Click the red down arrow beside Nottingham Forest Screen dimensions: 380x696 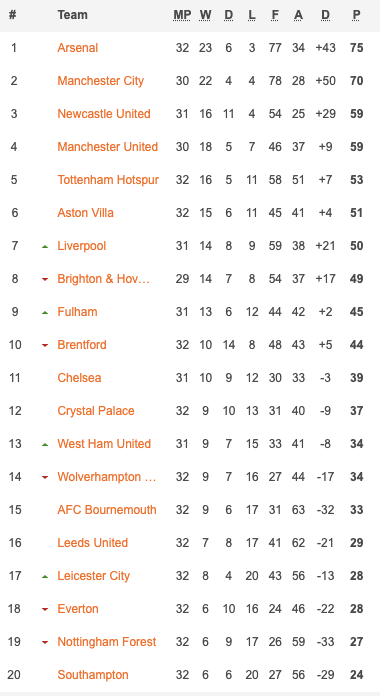[x=45, y=642]
